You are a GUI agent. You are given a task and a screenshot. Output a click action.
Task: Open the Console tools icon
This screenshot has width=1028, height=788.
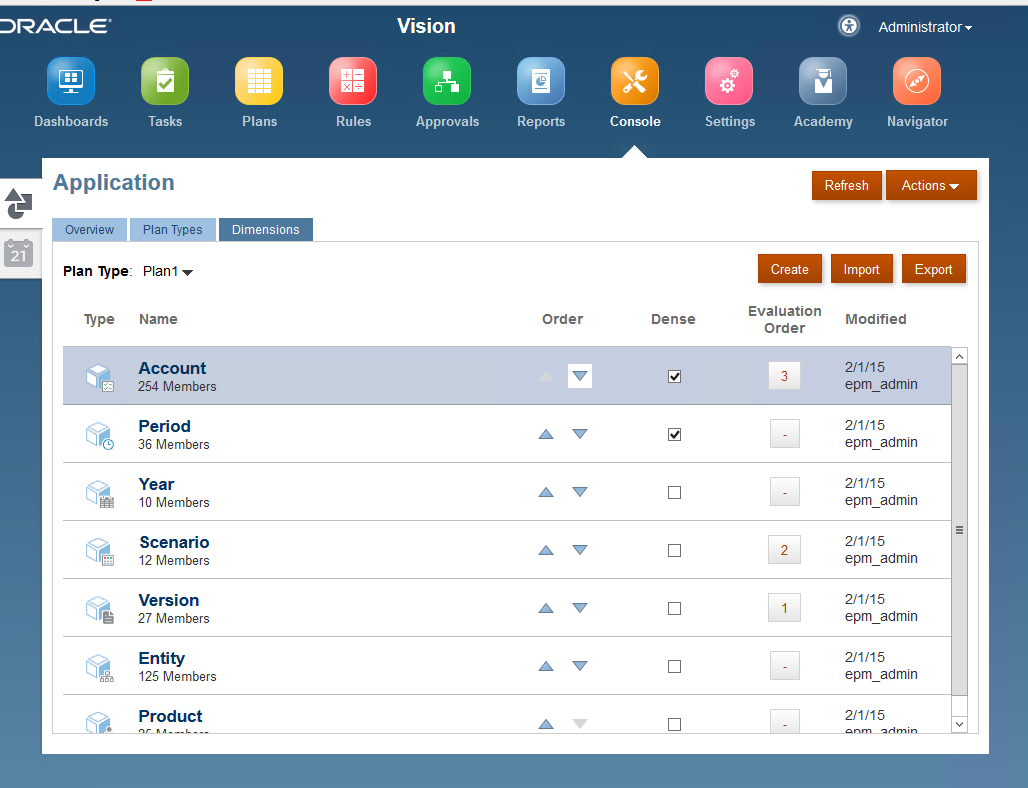coord(635,81)
